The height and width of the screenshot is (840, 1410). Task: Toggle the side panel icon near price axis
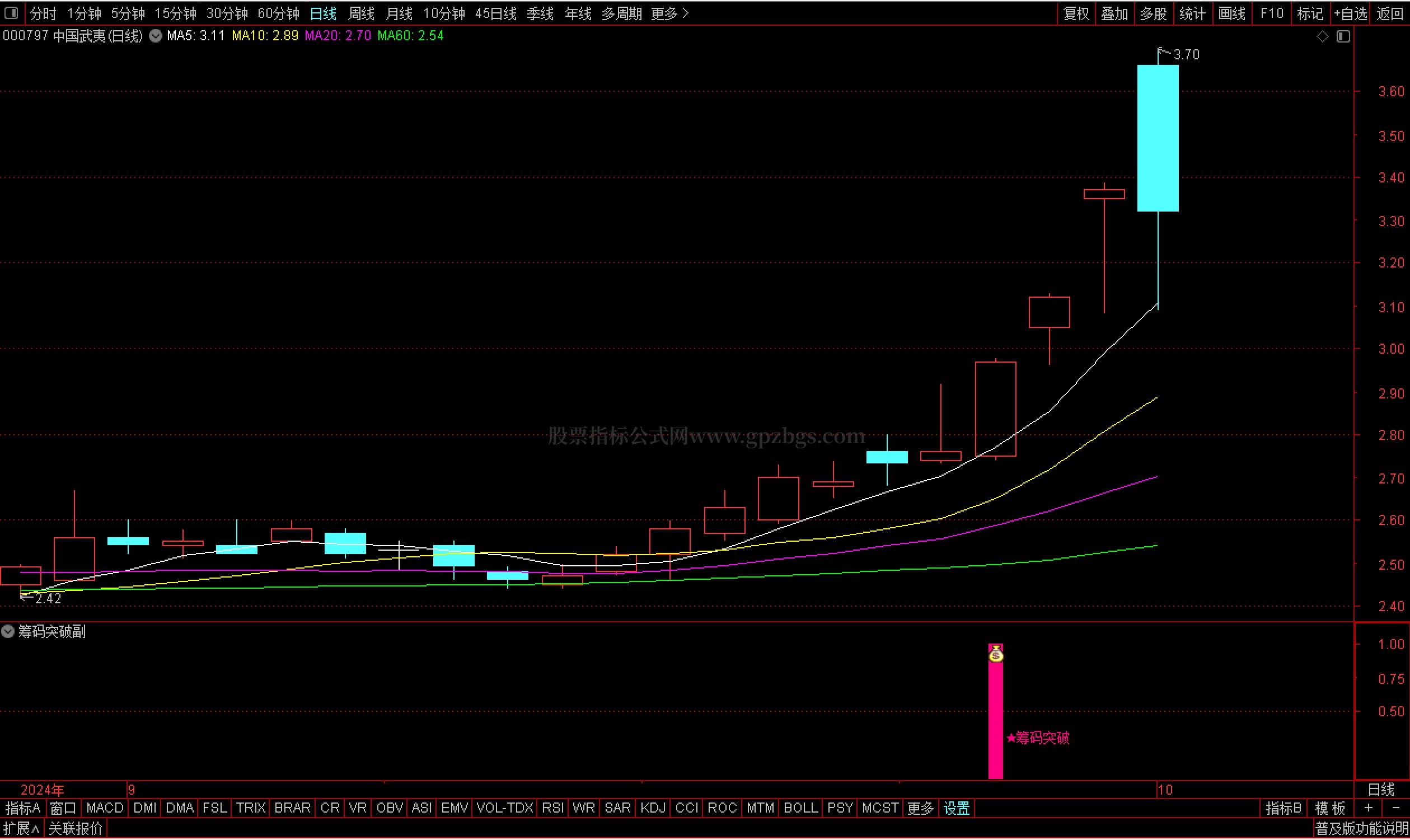pyautogui.click(x=1343, y=36)
